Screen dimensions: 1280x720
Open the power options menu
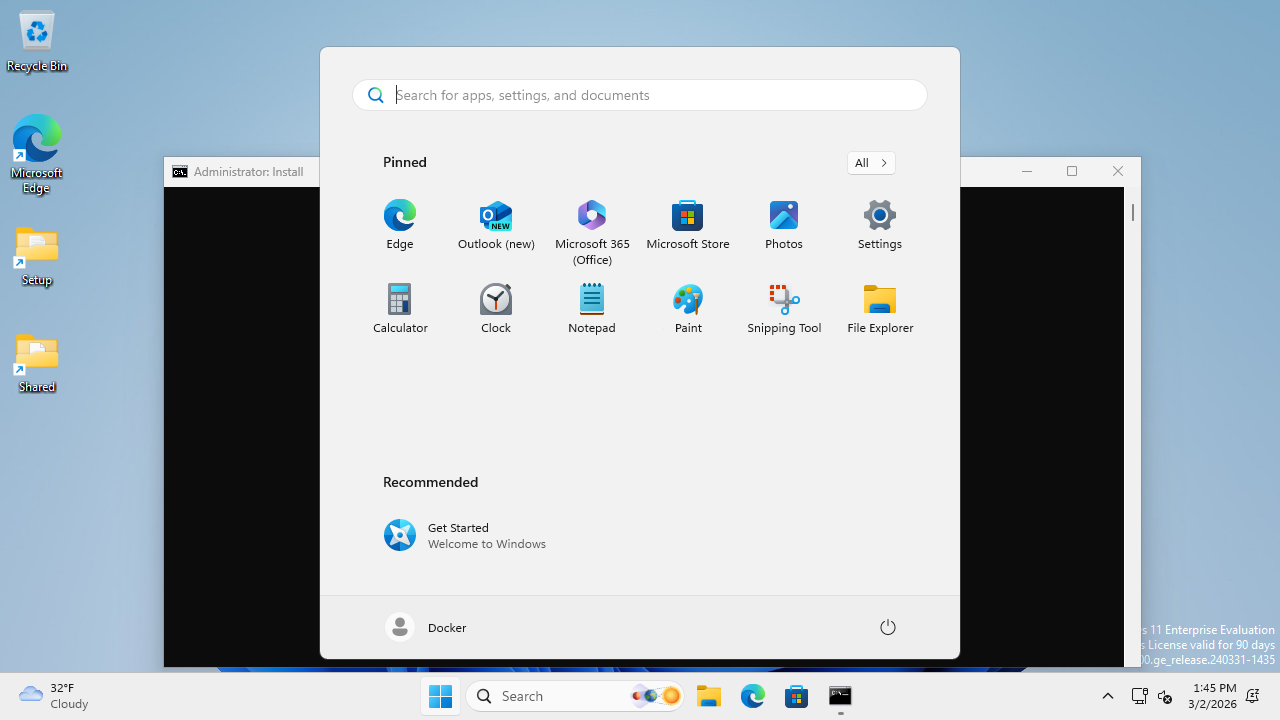887,627
